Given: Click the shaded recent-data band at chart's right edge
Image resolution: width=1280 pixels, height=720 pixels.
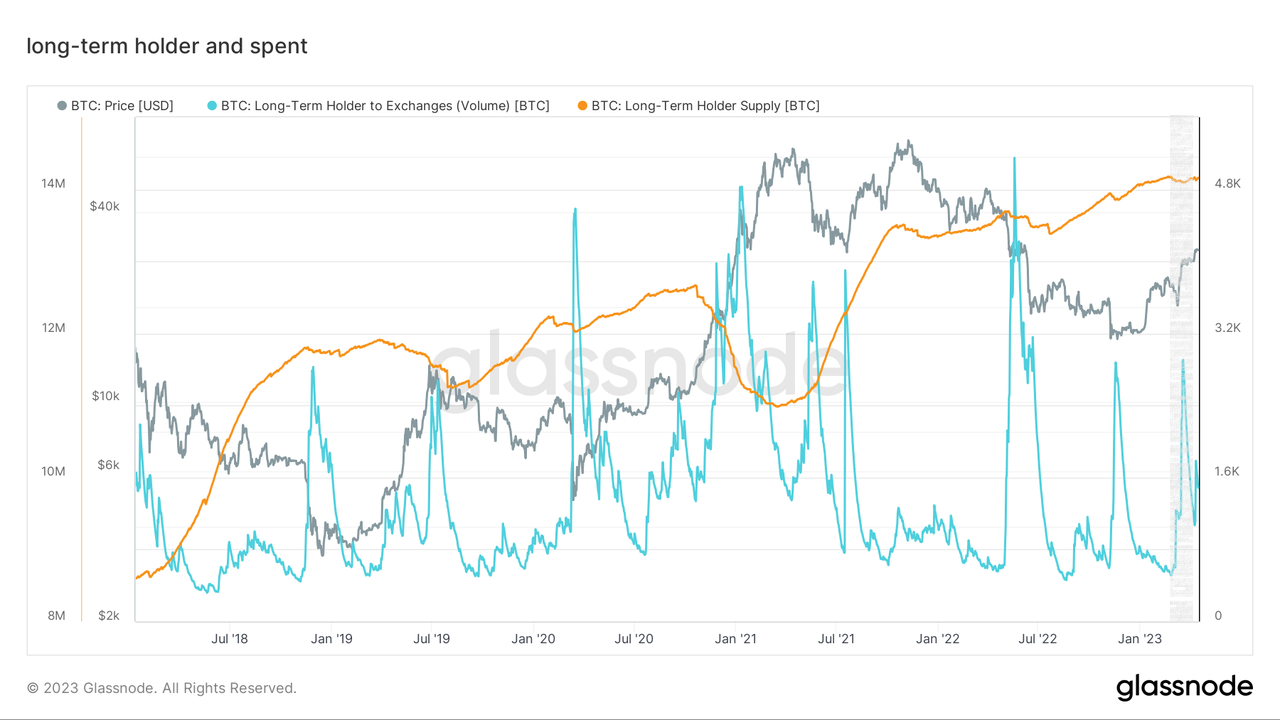Looking at the screenshot, I should click(x=1184, y=370).
